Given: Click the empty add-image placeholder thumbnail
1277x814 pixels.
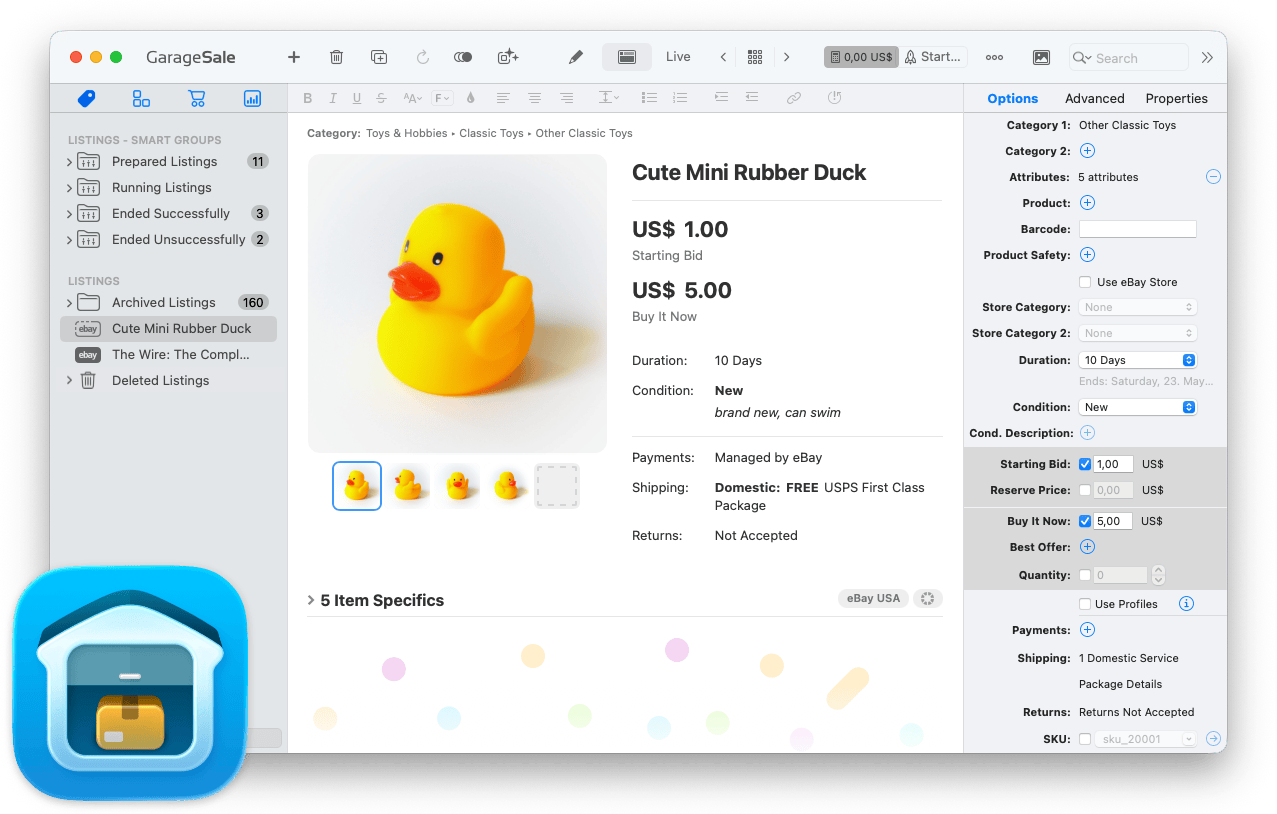Looking at the screenshot, I should tap(557, 486).
